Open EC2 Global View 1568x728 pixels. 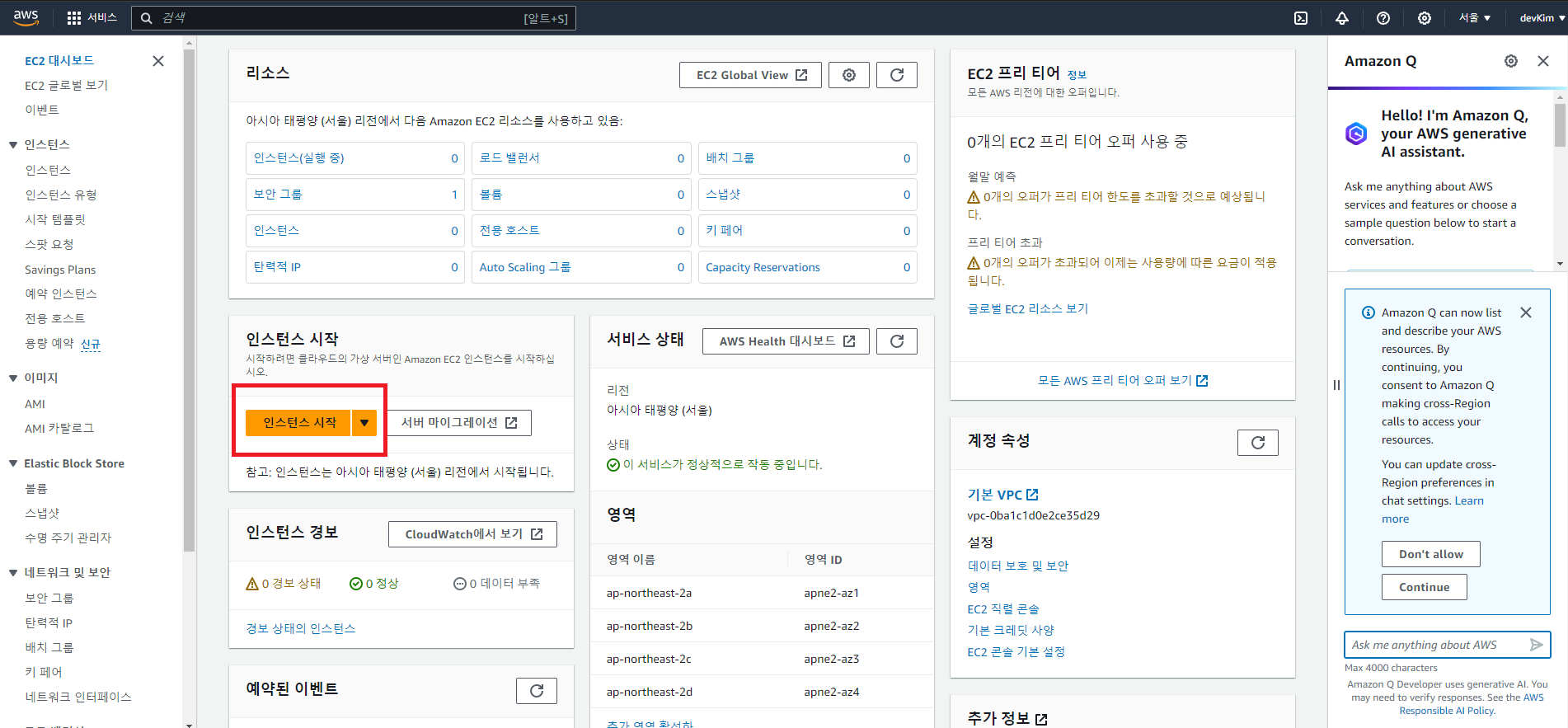click(750, 75)
